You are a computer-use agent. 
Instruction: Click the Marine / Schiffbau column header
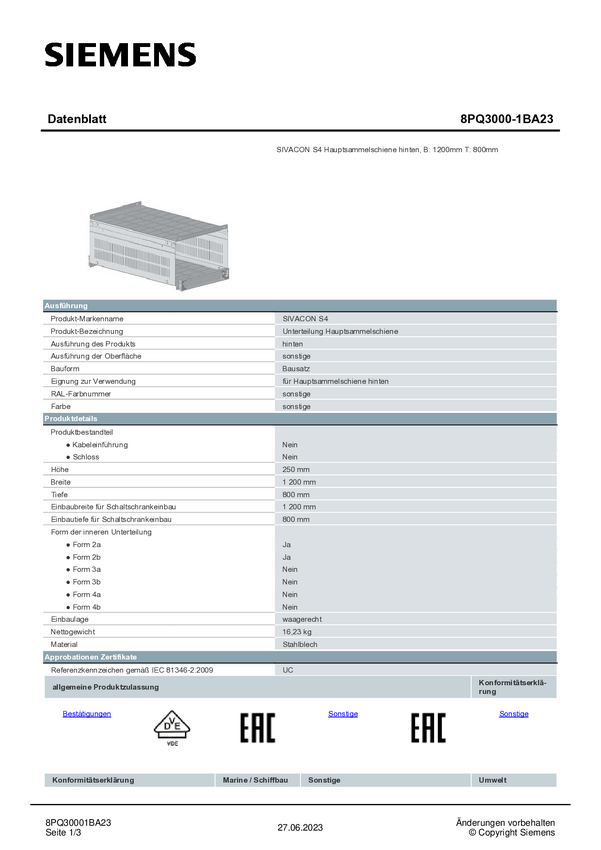pyautogui.click(x=257, y=780)
